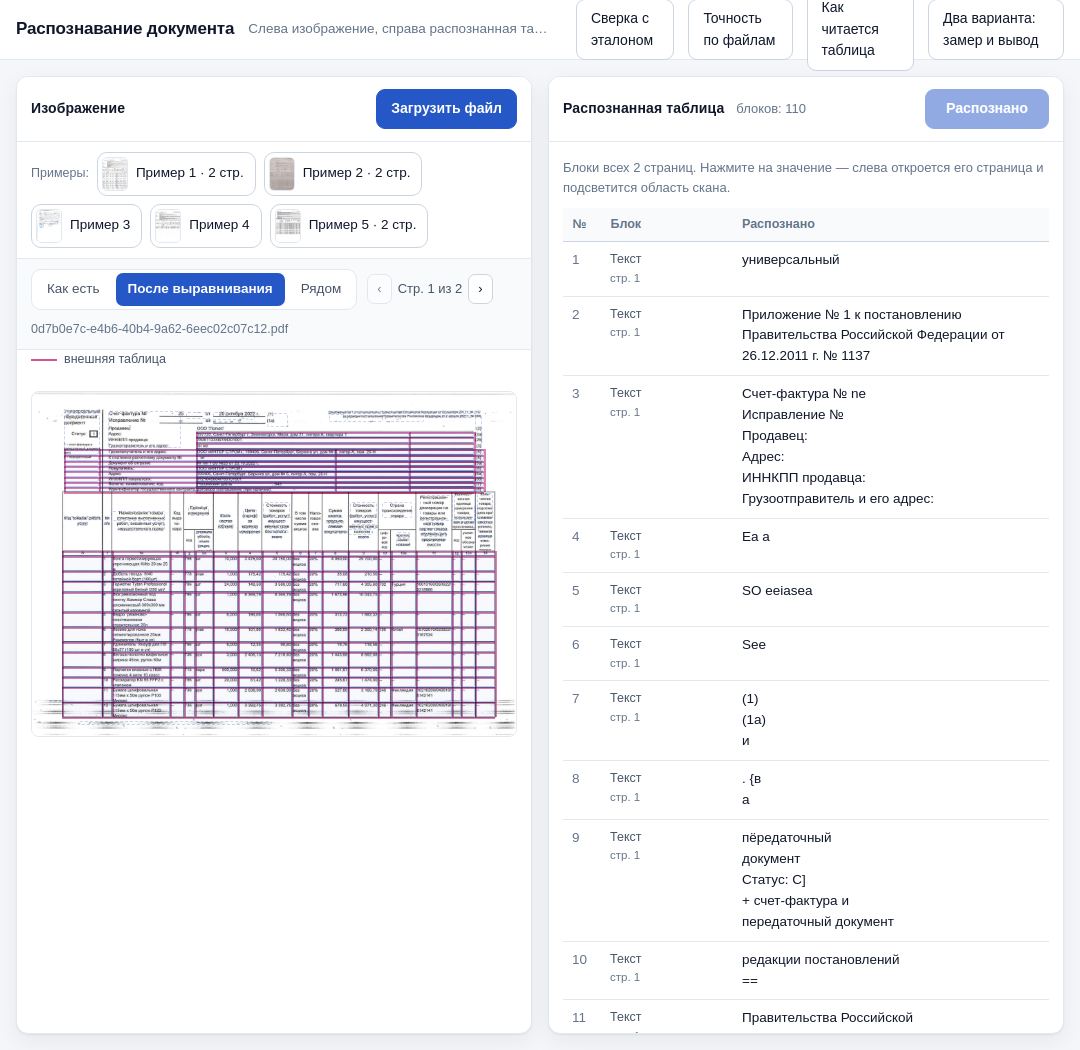
Task: Open "Два варианта: замер и вывод"
Action: tap(995, 29)
